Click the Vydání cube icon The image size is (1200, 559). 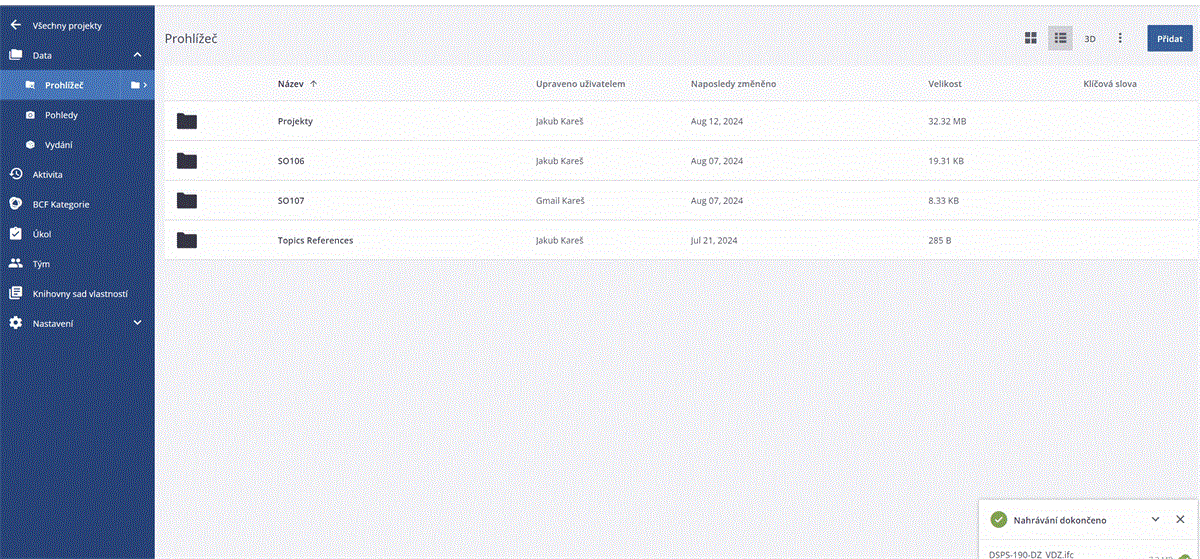point(30,145)
